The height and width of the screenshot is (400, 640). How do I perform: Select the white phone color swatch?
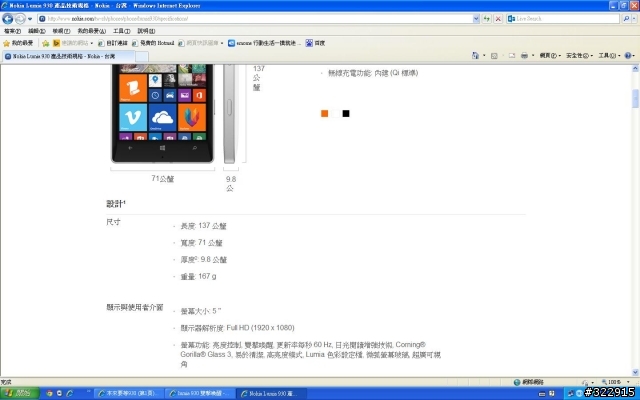335,113
